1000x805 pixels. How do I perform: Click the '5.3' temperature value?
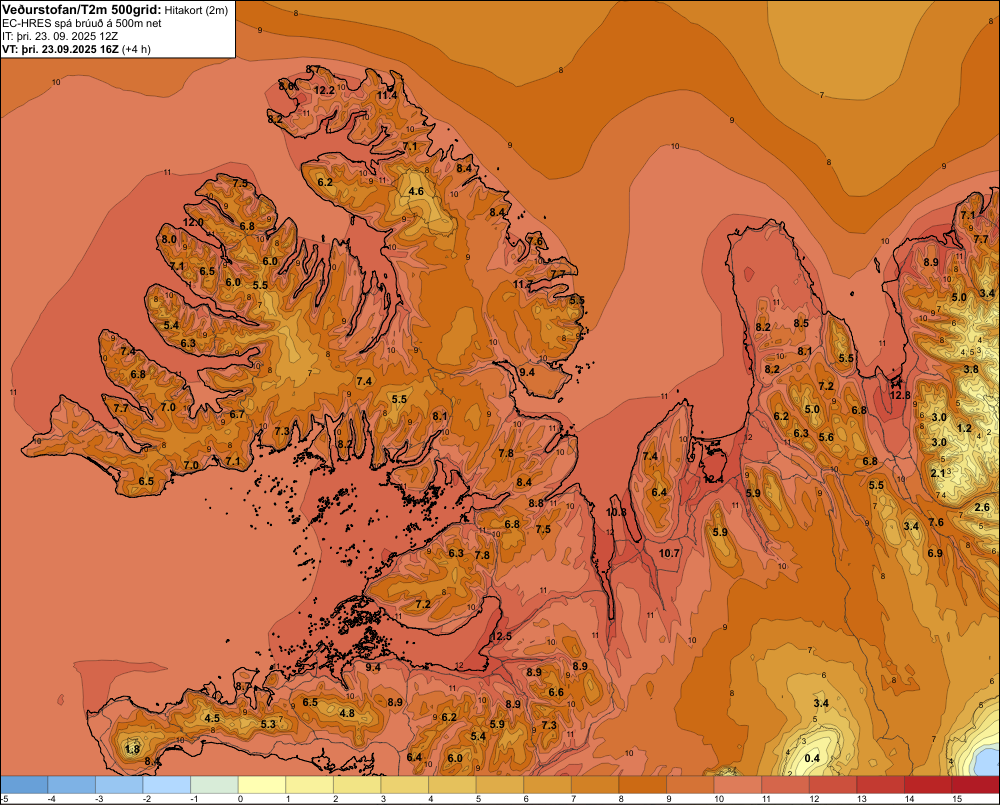(268, 724)
